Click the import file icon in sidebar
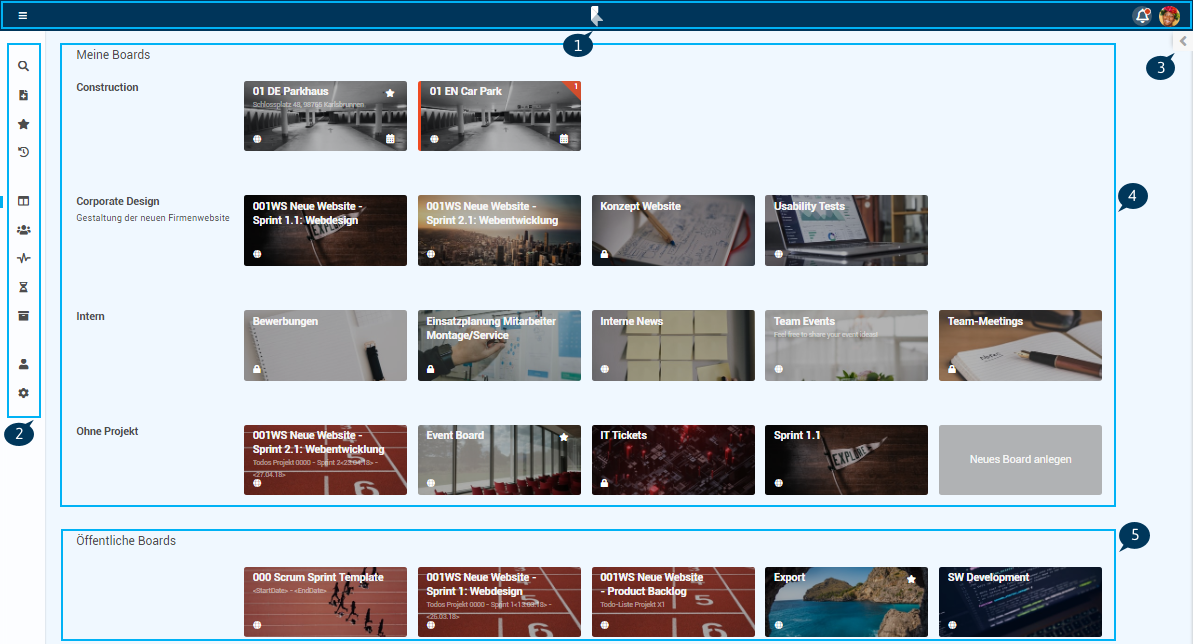 23,95
